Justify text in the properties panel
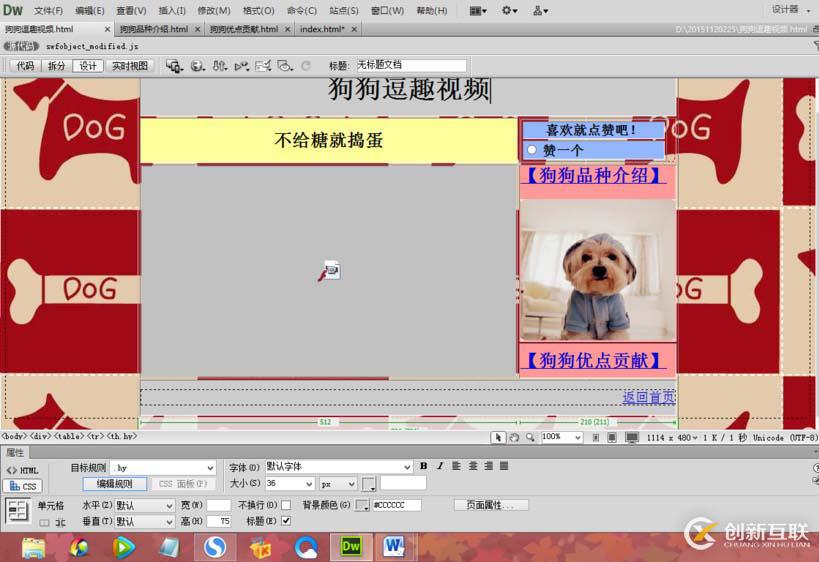The height and width of the screenshot is (562, 819). (x=504, y=466)
